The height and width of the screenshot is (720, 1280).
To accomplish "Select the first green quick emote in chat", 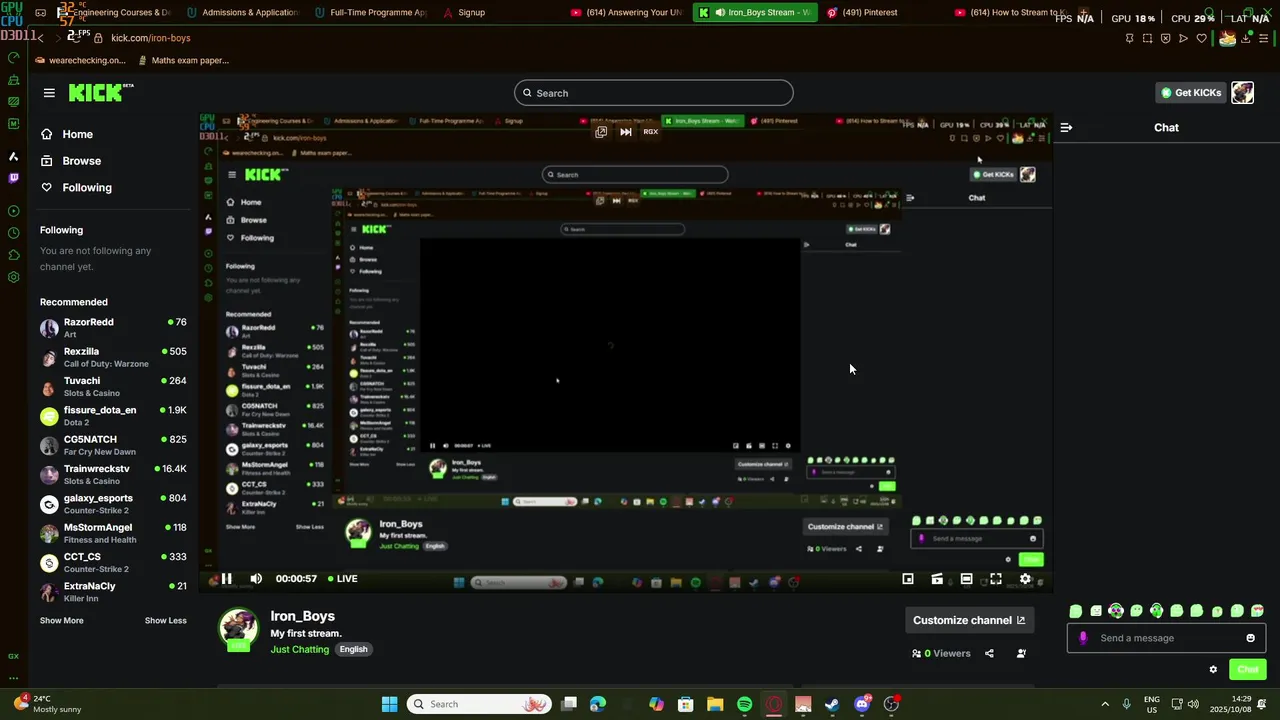I will (1076, 611).
